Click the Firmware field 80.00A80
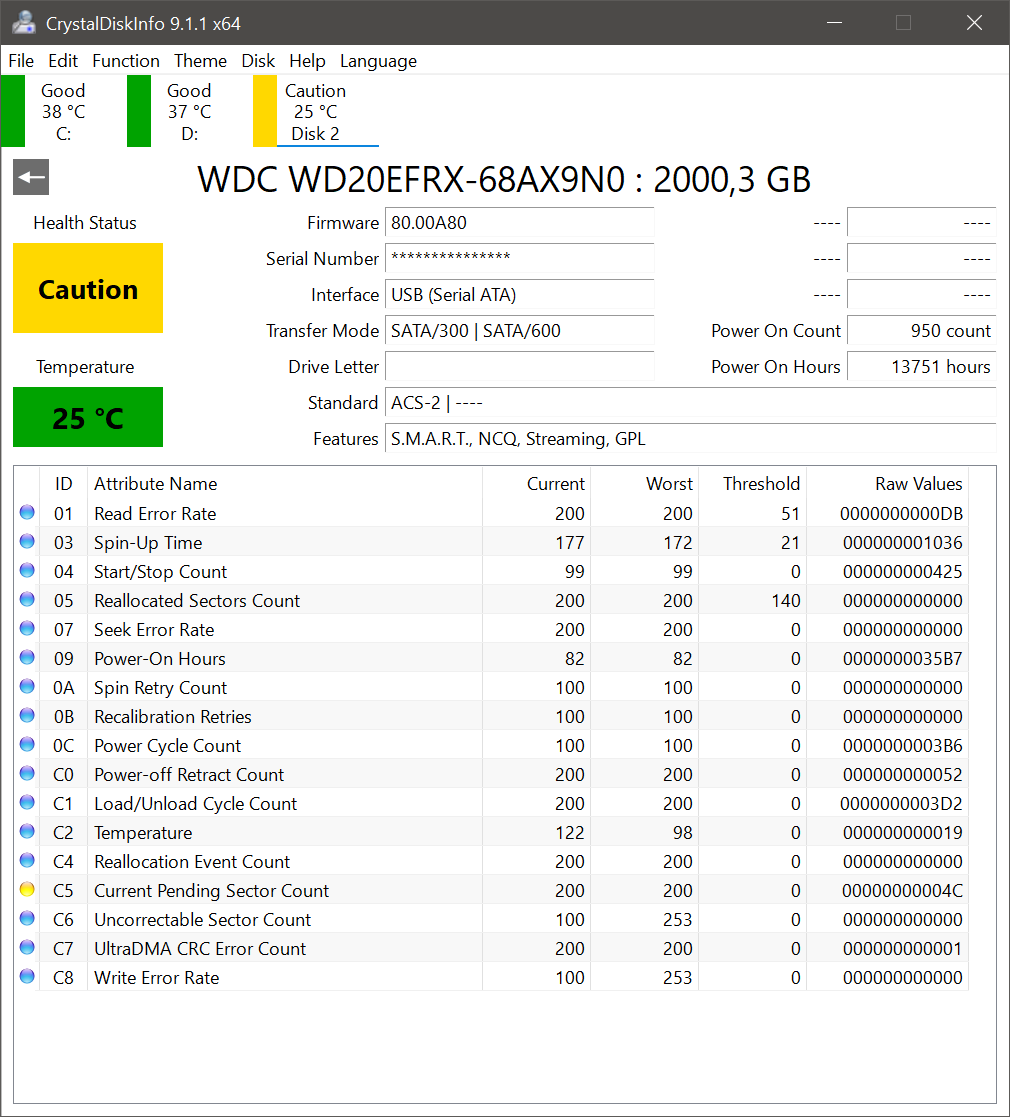The width and height of the screenshot is (1010, 1117). click(519, 223)
